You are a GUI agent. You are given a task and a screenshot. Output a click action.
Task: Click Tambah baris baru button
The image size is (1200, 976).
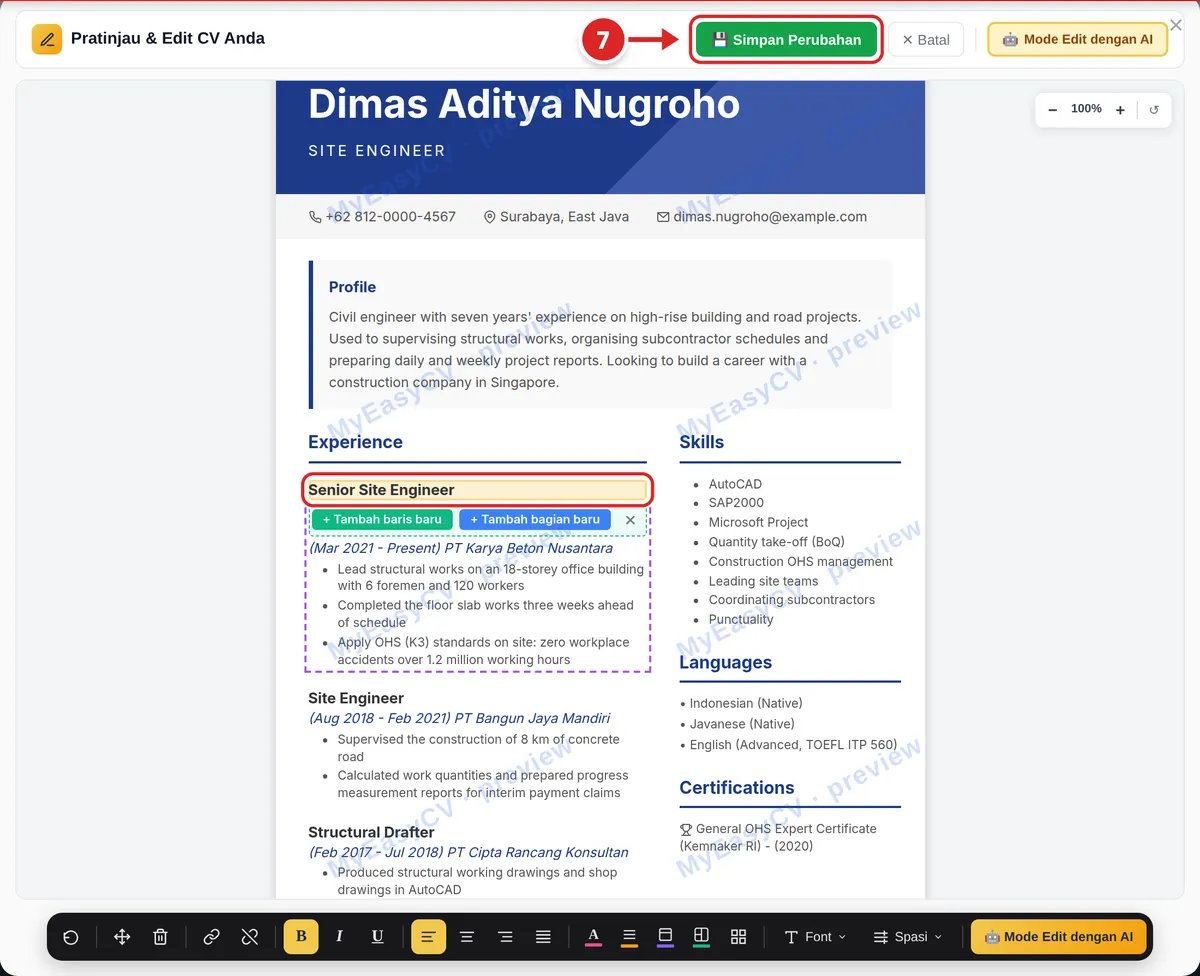pyautogui.click(x=382, y=519)
